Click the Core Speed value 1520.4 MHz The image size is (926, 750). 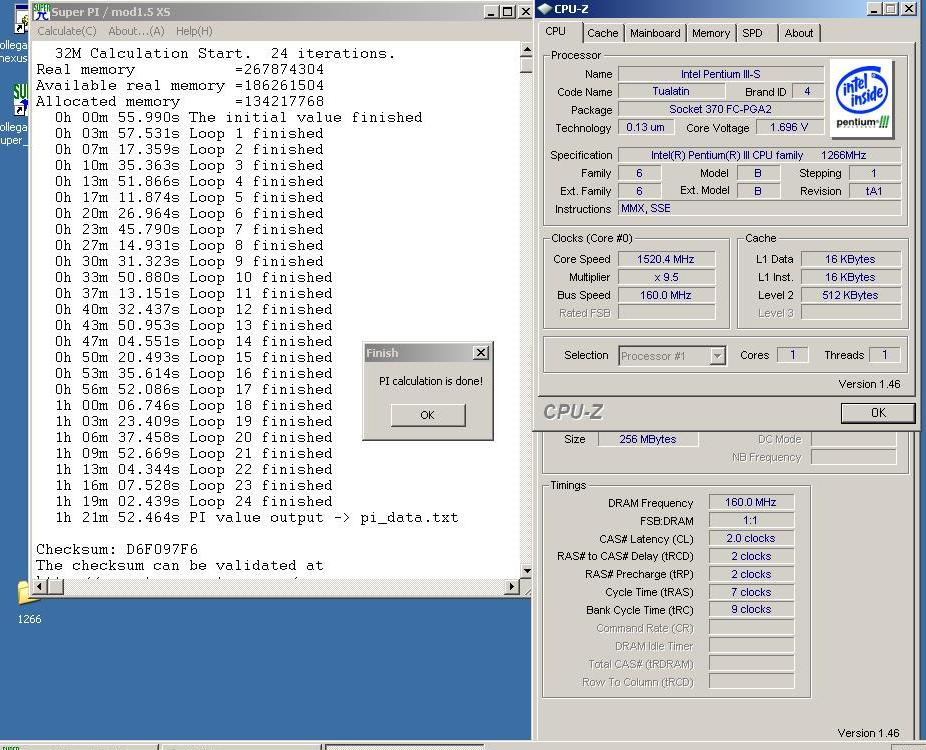tap(666, 259)
